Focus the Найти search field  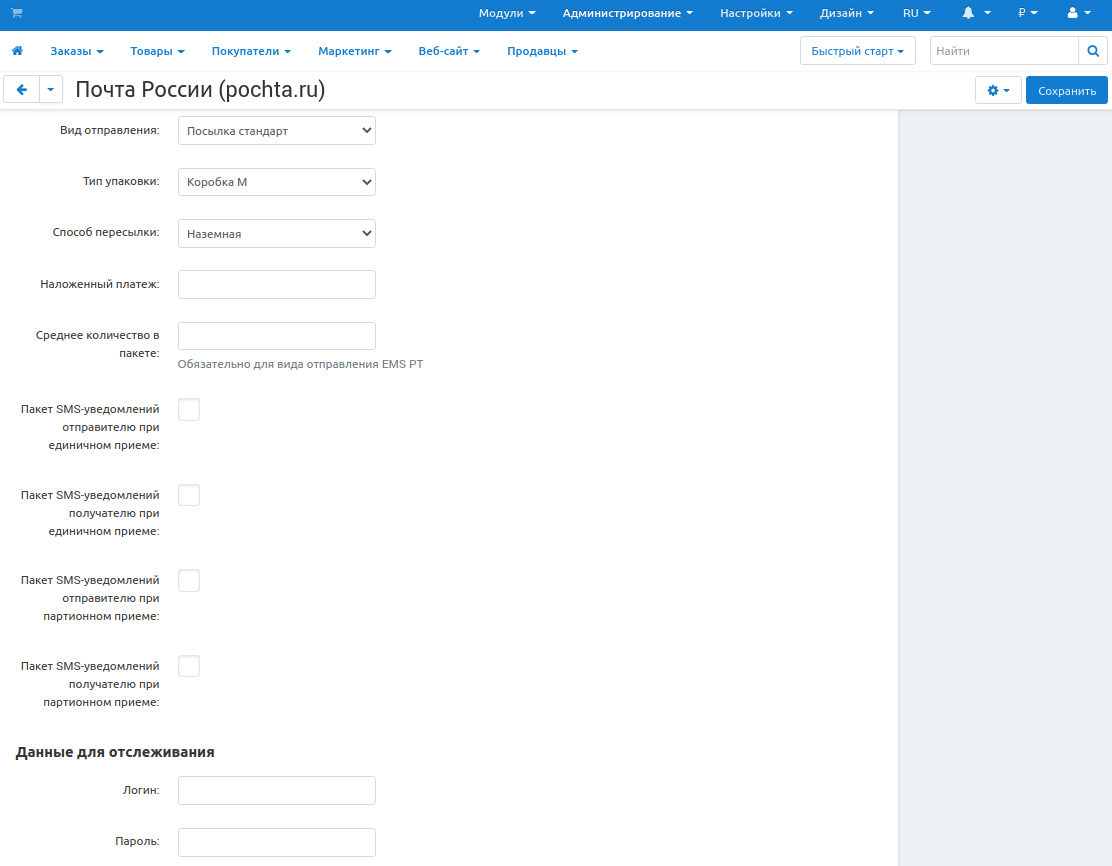pos(1004,51)
